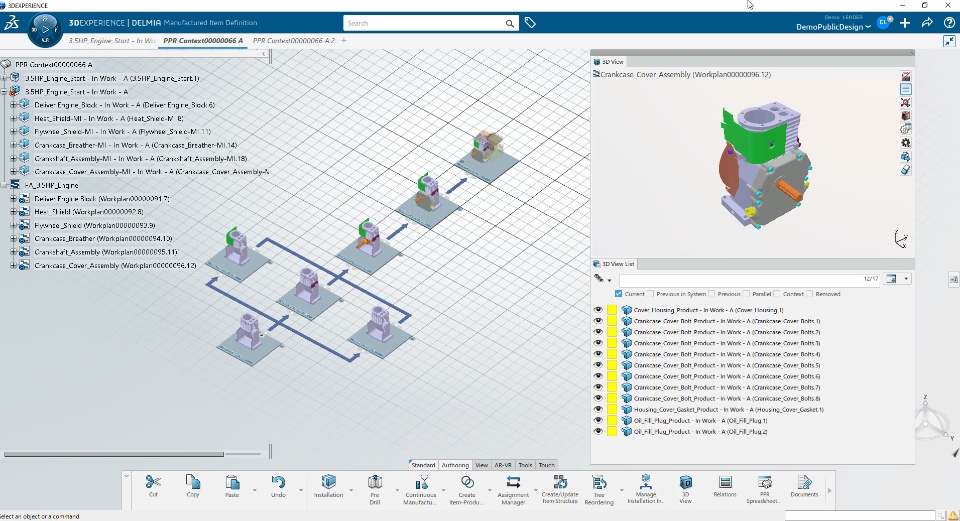Click into the top Search field
The image size is (960, 521).
(424, 23)
